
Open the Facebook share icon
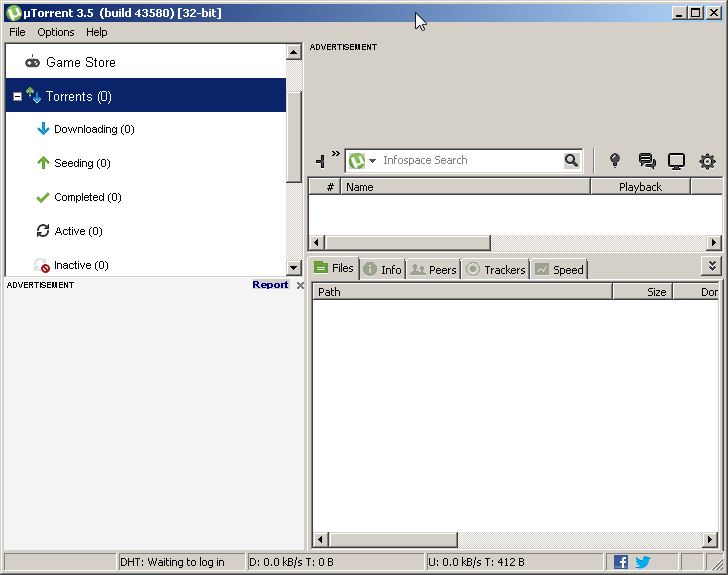click(x=621, y=562)
